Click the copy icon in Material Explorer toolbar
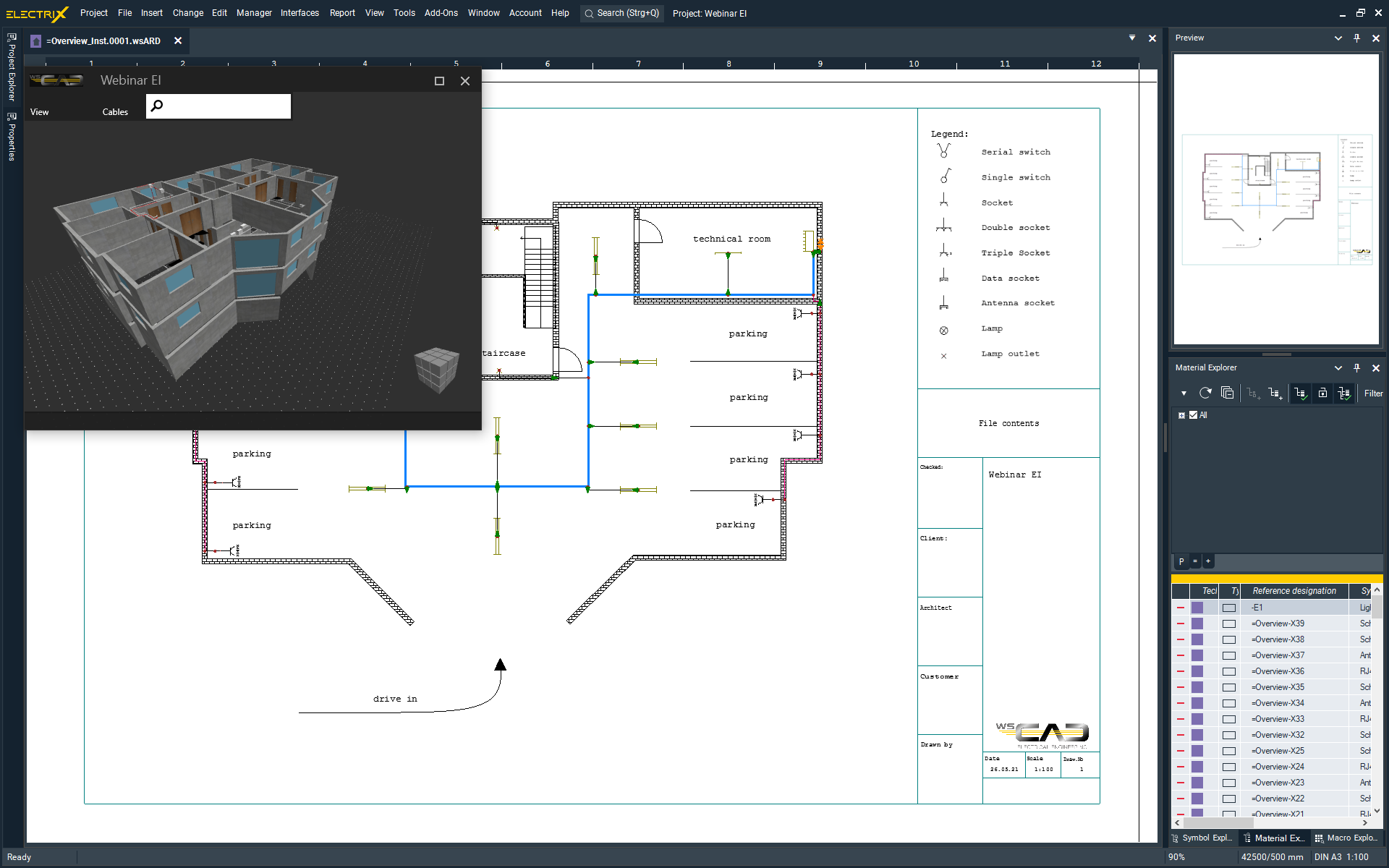 (x=1228, y=393)
